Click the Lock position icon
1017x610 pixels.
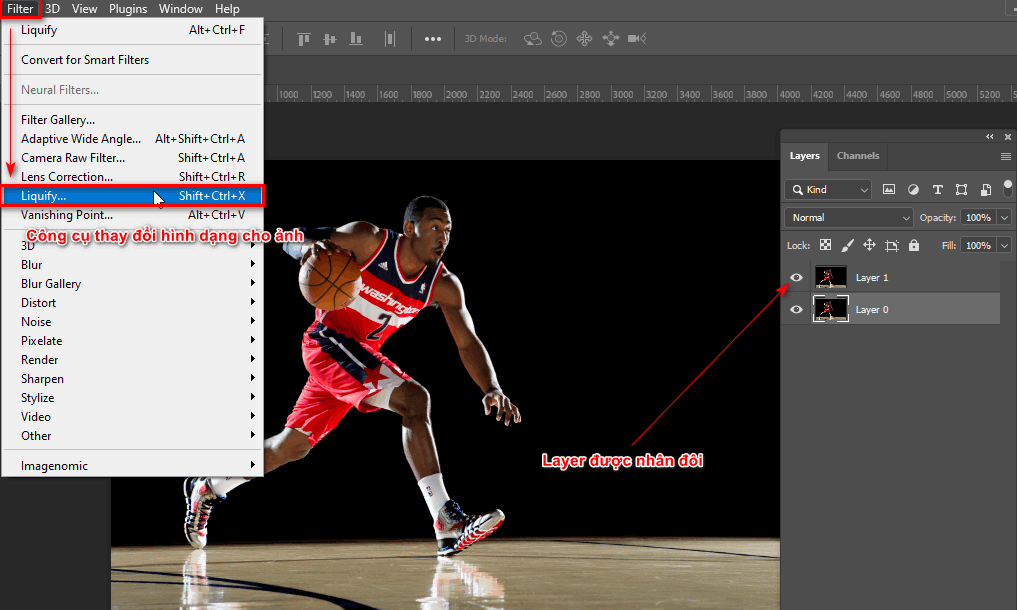click(x=870, y=245)
